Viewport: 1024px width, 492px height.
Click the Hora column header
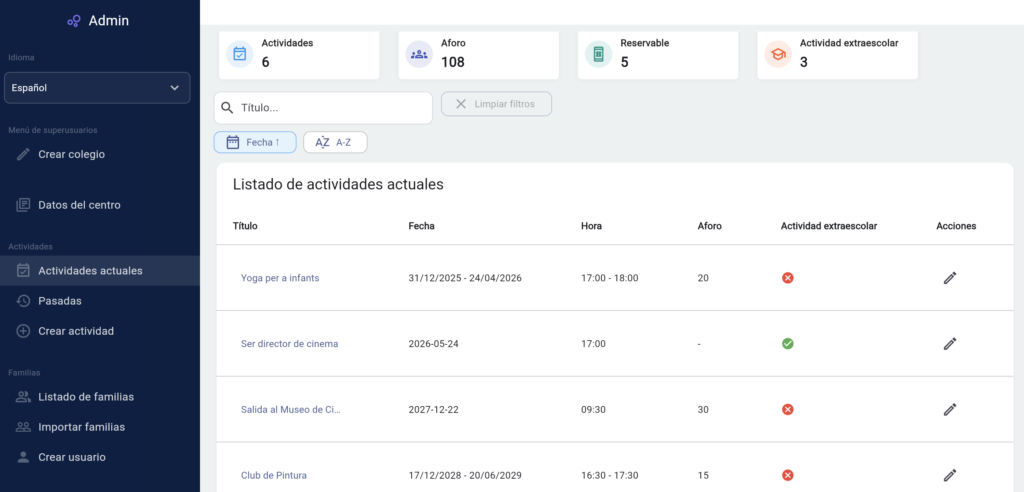click(x=591, y=226)
